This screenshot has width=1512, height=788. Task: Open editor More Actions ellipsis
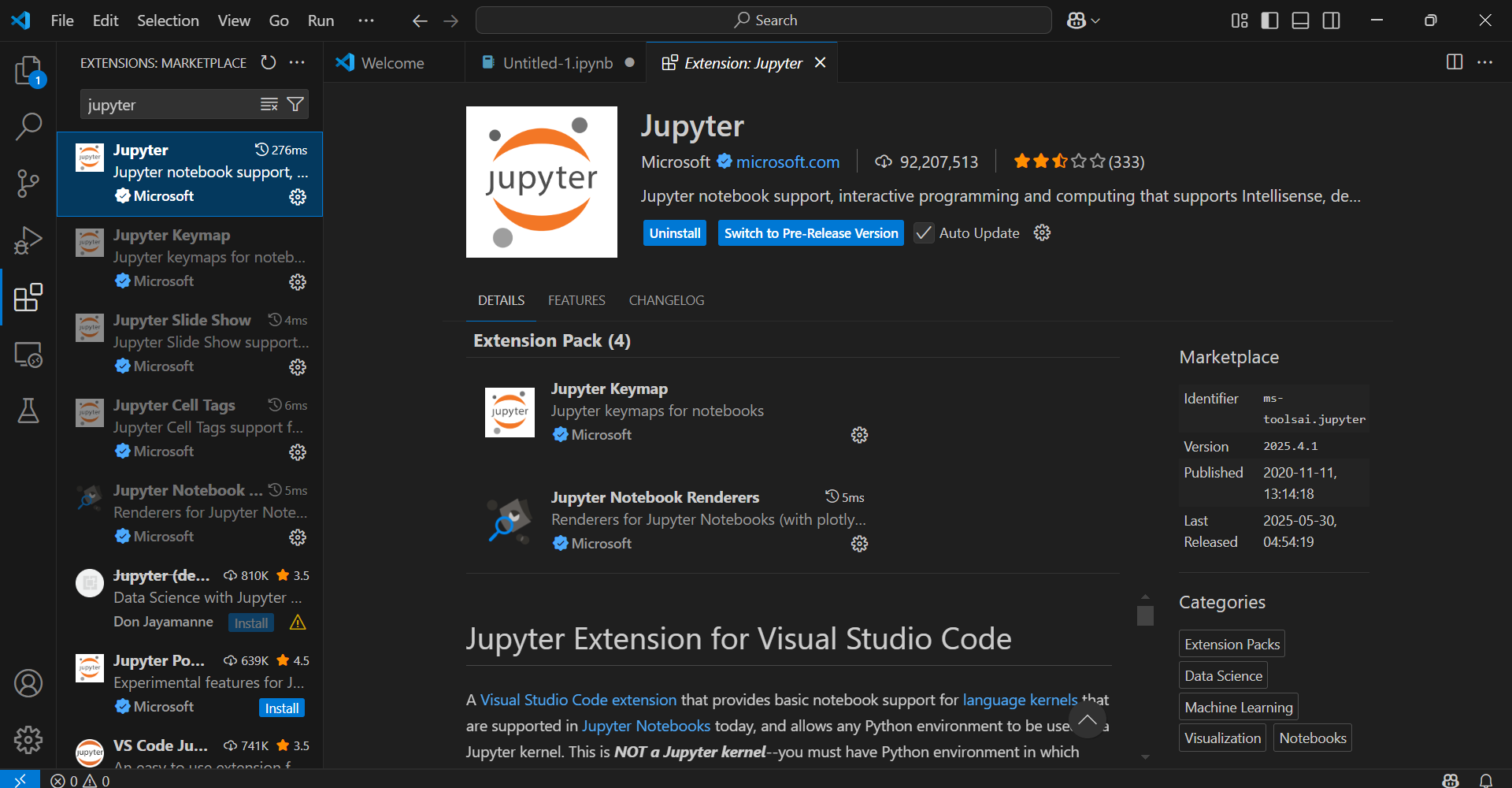tap(1484, 62)
